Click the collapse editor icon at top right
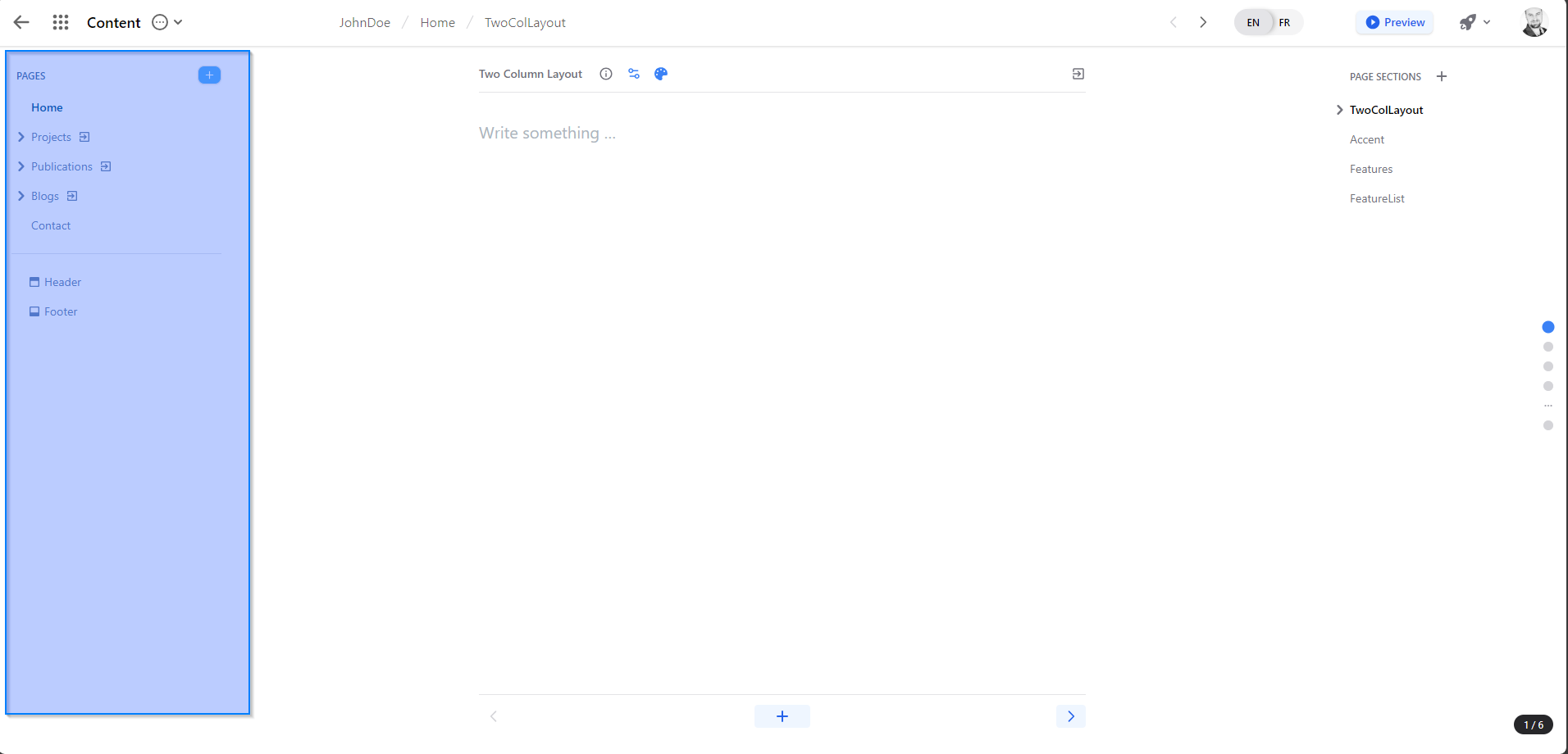Screen dimensions: 1568x754 [1078, 74]
